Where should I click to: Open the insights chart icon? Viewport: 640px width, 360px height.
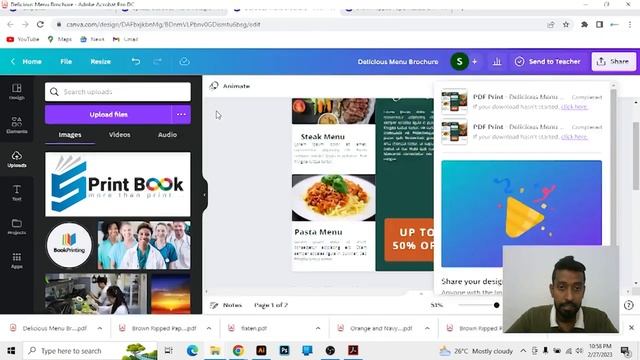pos(497,62)
